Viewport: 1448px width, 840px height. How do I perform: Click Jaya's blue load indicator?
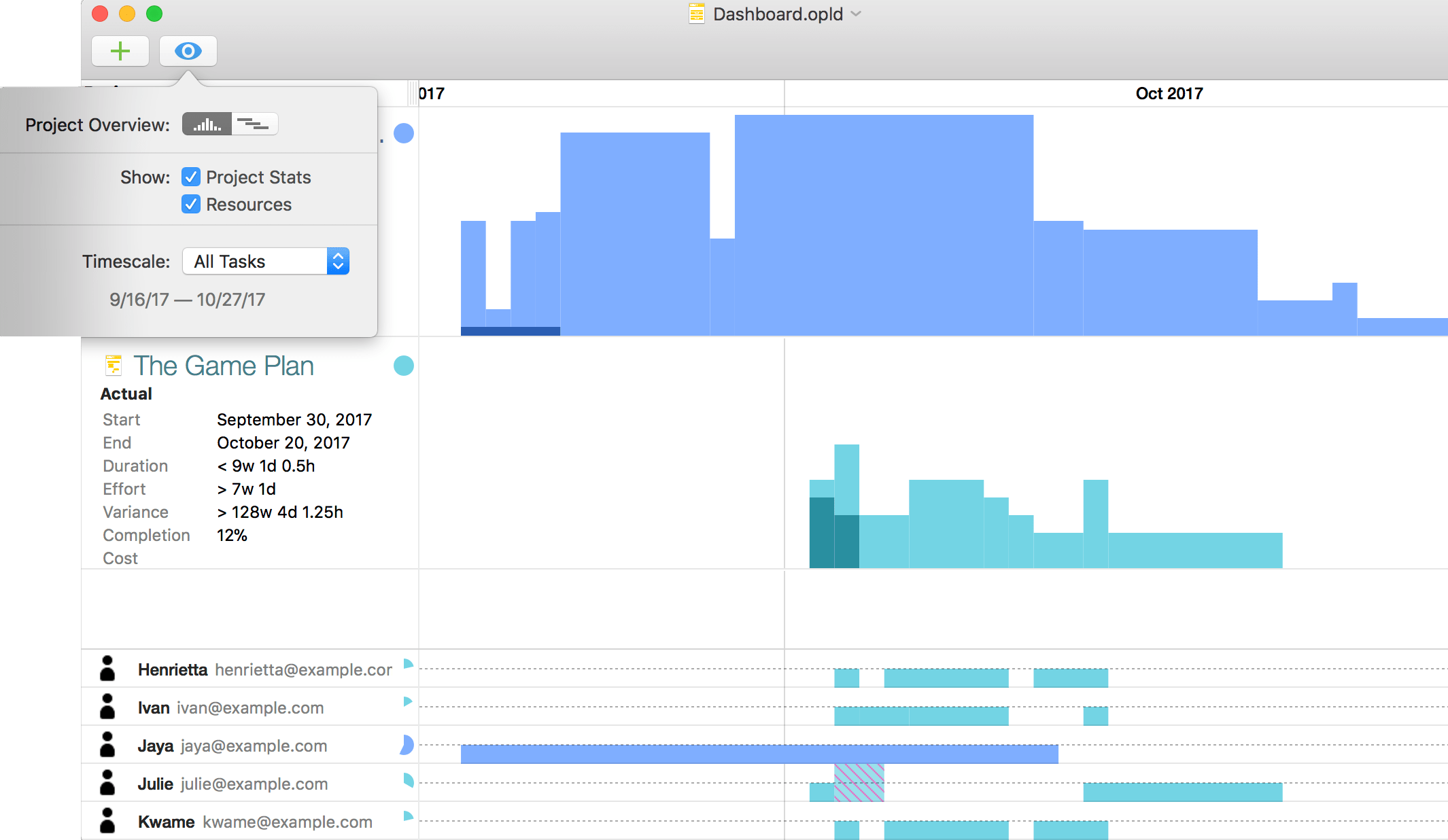[407, 745]
